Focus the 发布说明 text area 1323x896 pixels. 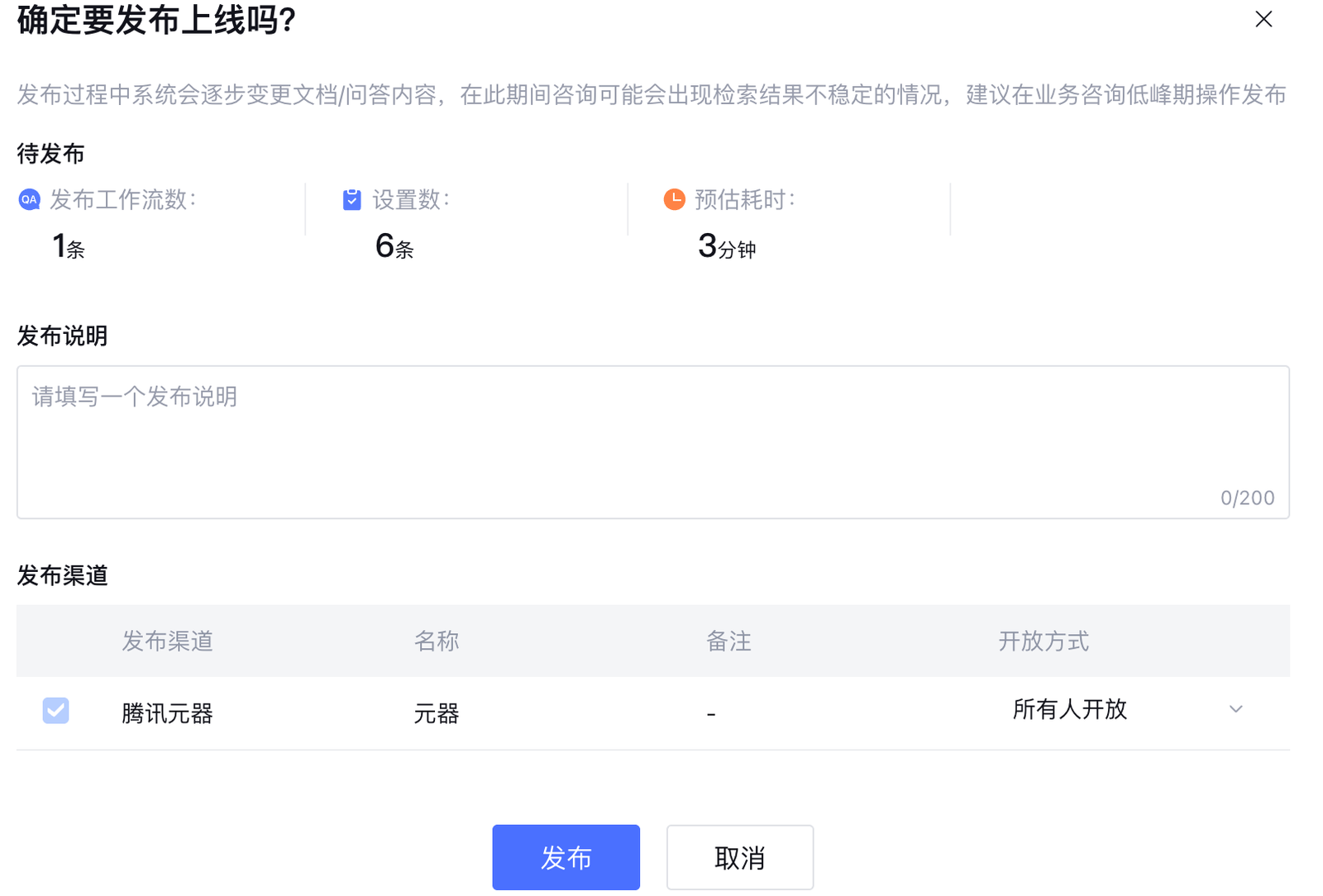[x=652, y=441]
